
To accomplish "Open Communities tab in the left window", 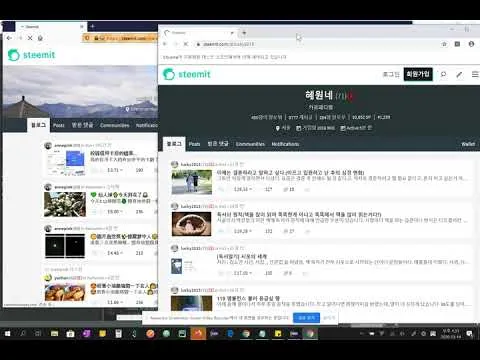I will click(x=115, y=125).
